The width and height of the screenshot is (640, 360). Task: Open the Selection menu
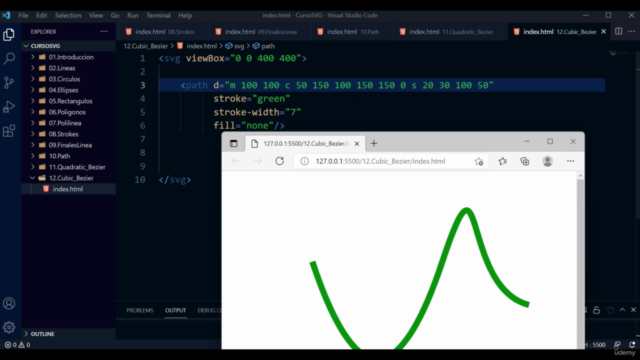[x=68, y=15]
